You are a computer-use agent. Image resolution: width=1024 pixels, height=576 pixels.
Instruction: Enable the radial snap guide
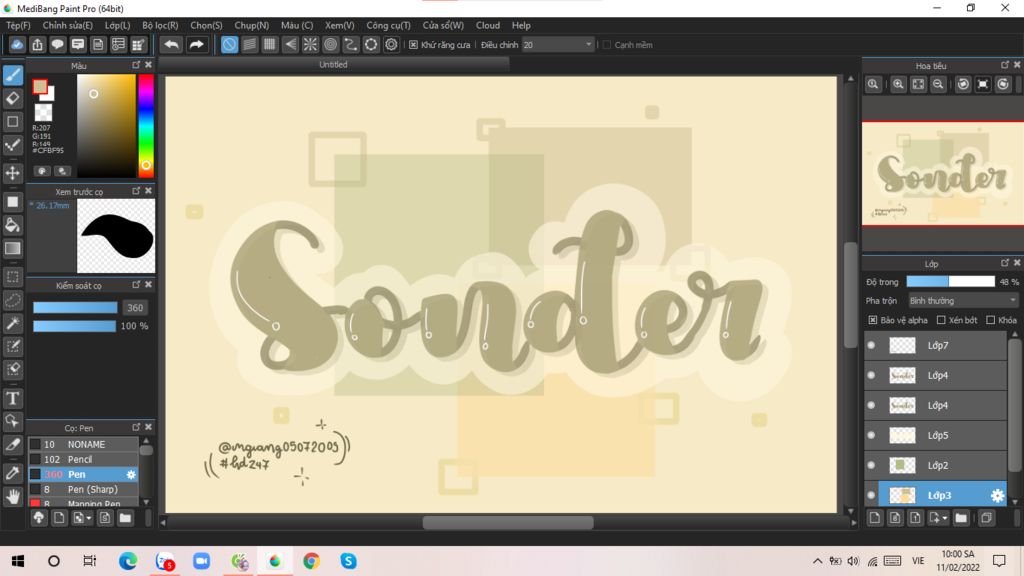click(x=310, y=44)
